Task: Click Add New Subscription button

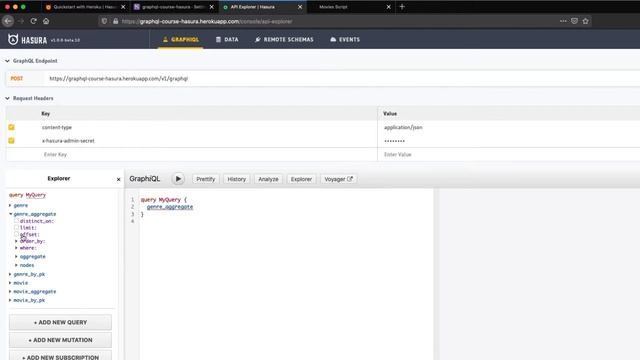Action: coord(60,356)
